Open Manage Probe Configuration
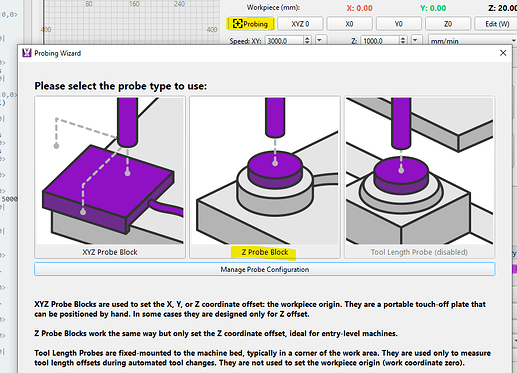The image size is (517, 373). pos(265,269)
